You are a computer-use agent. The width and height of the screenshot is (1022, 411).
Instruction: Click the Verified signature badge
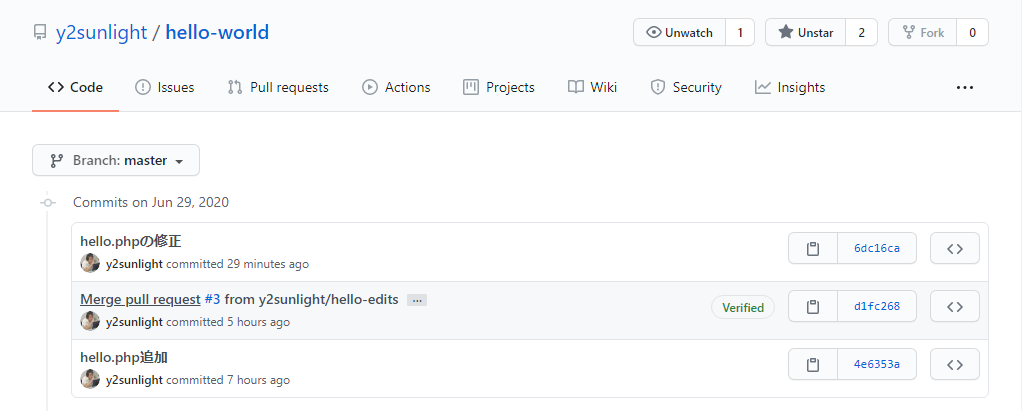[x=743, y=308]
